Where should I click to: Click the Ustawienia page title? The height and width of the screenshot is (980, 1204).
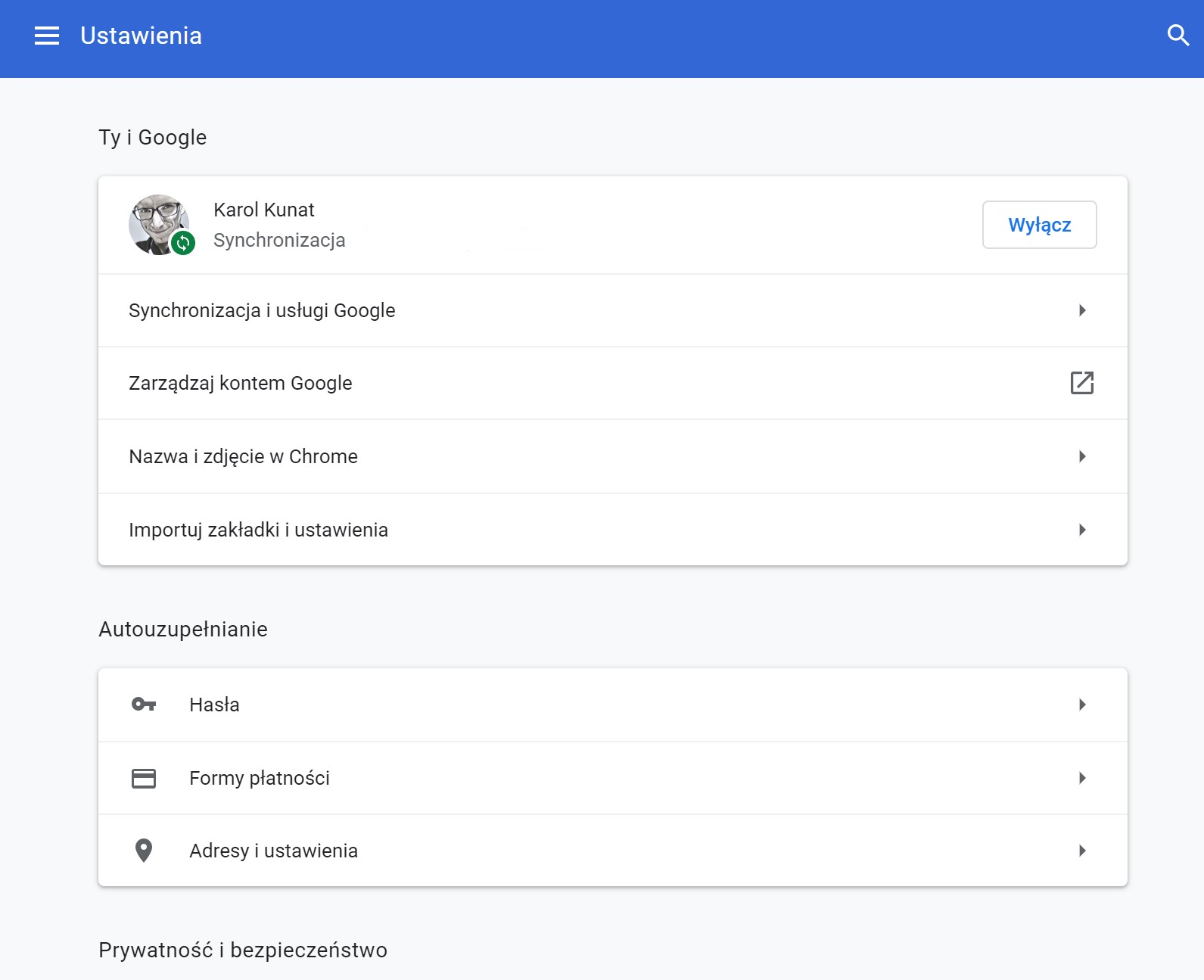[142, 36]
